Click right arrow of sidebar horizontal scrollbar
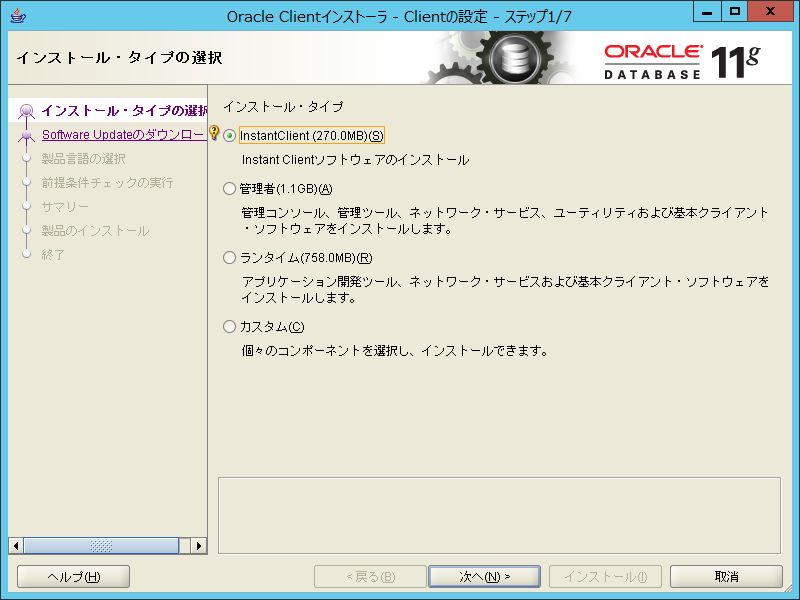Viewport: 800px width, 600px height. [x=198, y=545]
